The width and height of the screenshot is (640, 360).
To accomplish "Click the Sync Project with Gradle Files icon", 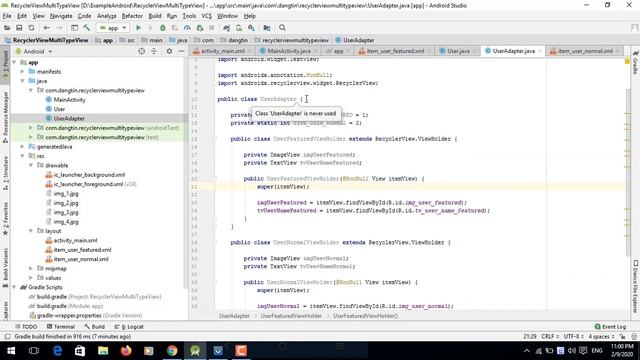I will pos(227,28).
